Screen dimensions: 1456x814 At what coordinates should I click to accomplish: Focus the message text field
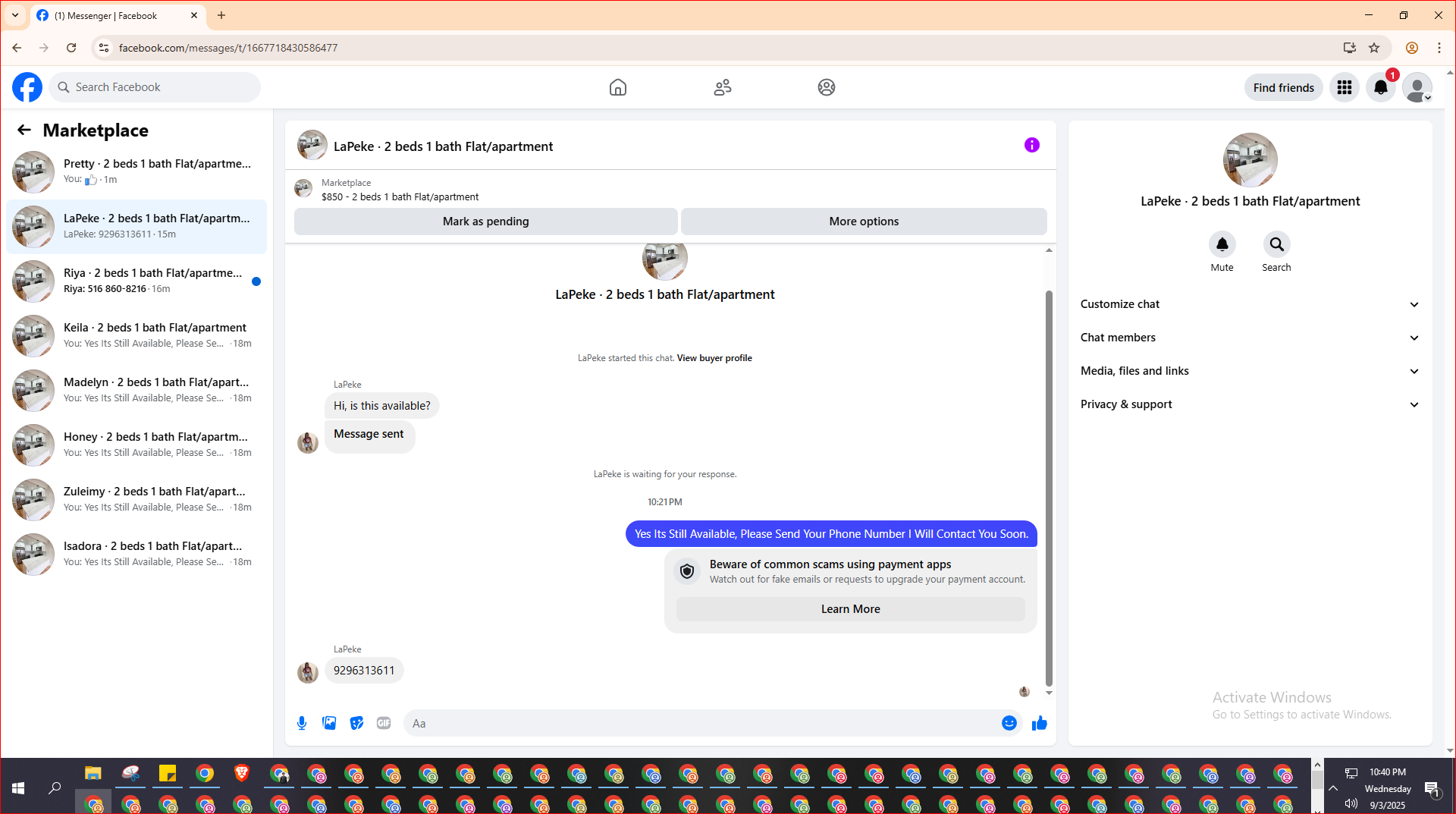[x=702, y=723]
